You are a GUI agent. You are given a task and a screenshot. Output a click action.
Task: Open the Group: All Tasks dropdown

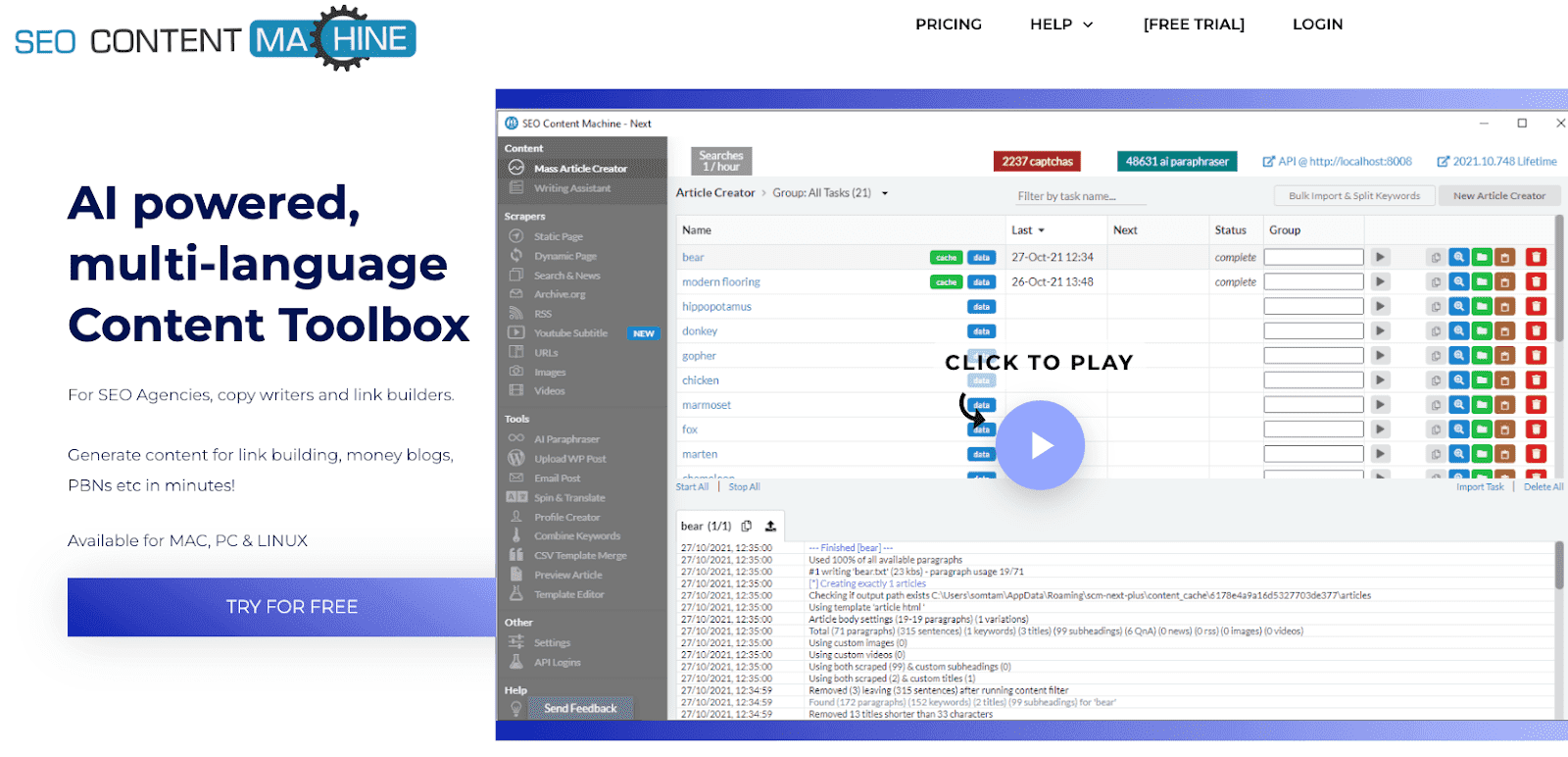tap(830, 193)
